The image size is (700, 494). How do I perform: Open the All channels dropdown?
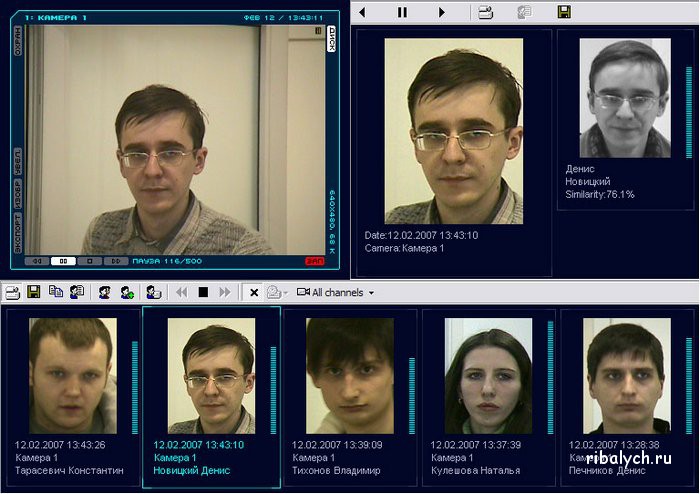click(x=336, y=292)
